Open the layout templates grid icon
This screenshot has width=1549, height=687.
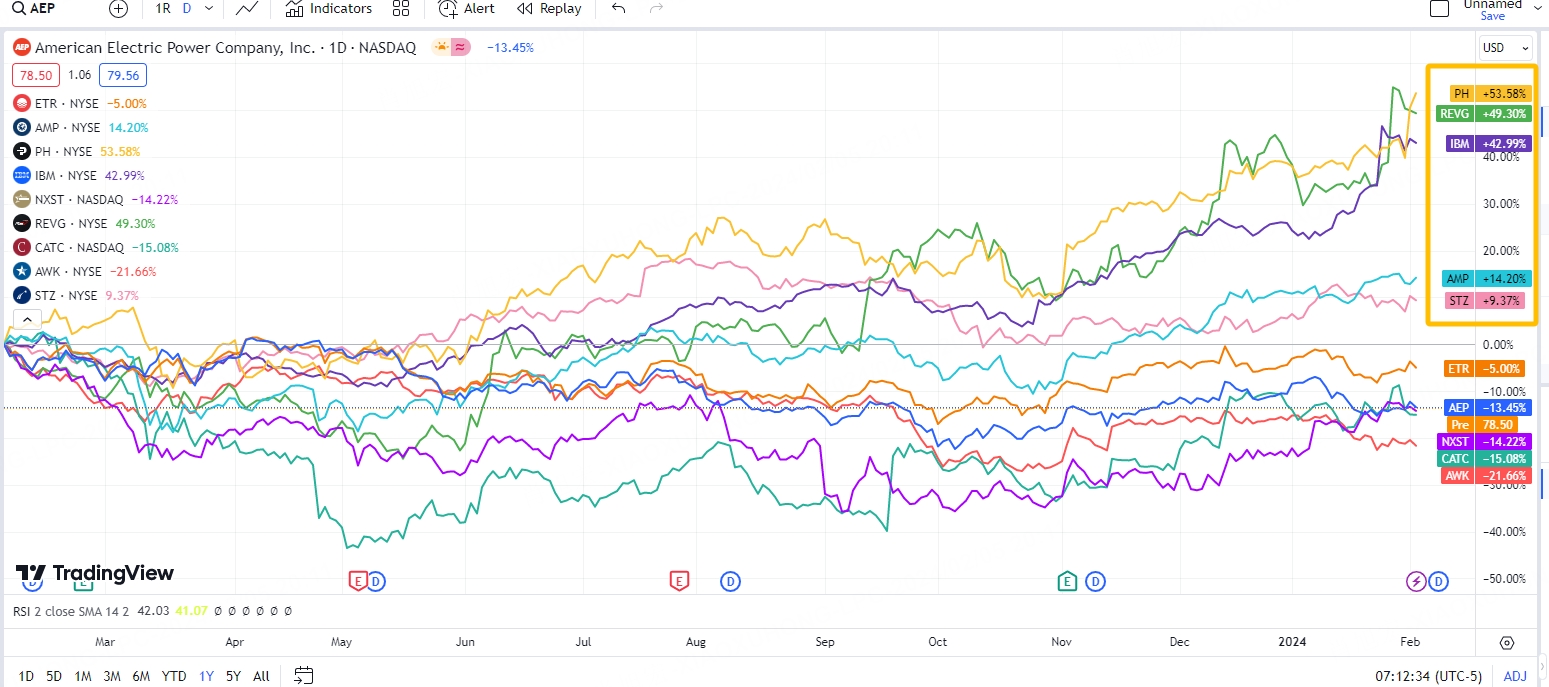pyautogui.click(x=401, y=9)
